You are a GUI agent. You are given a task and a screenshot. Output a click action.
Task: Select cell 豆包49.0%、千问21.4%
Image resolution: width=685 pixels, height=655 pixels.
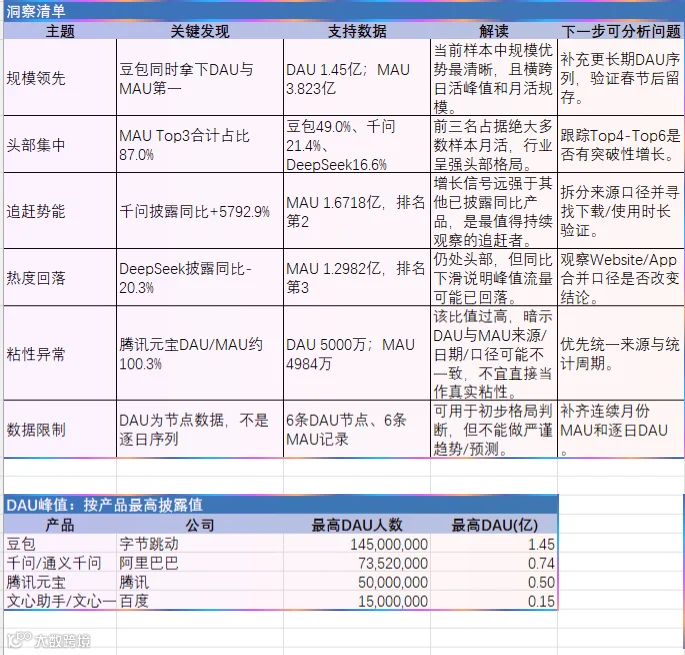(357, 144)
